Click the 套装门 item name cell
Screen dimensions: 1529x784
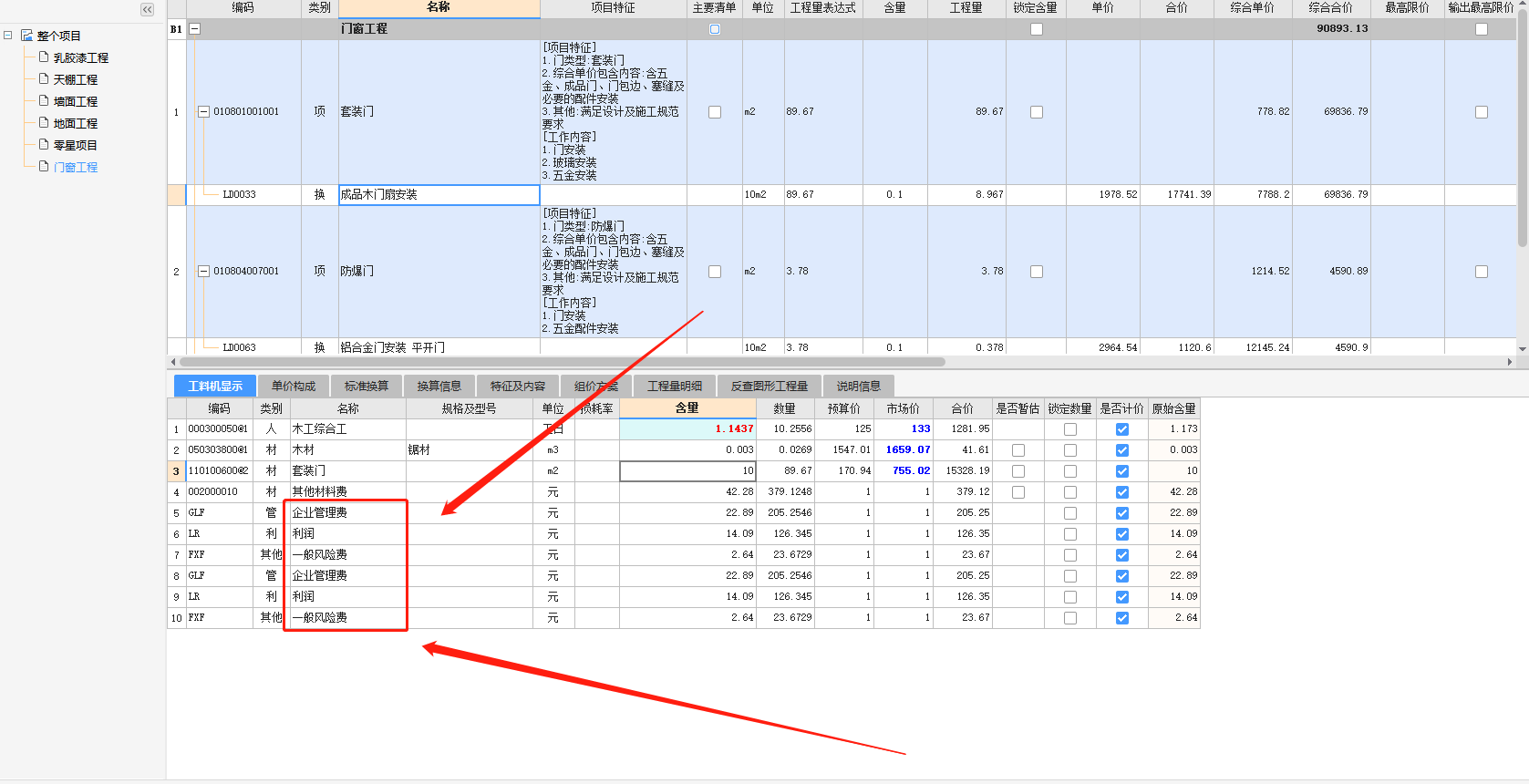(x=439, y=111)
